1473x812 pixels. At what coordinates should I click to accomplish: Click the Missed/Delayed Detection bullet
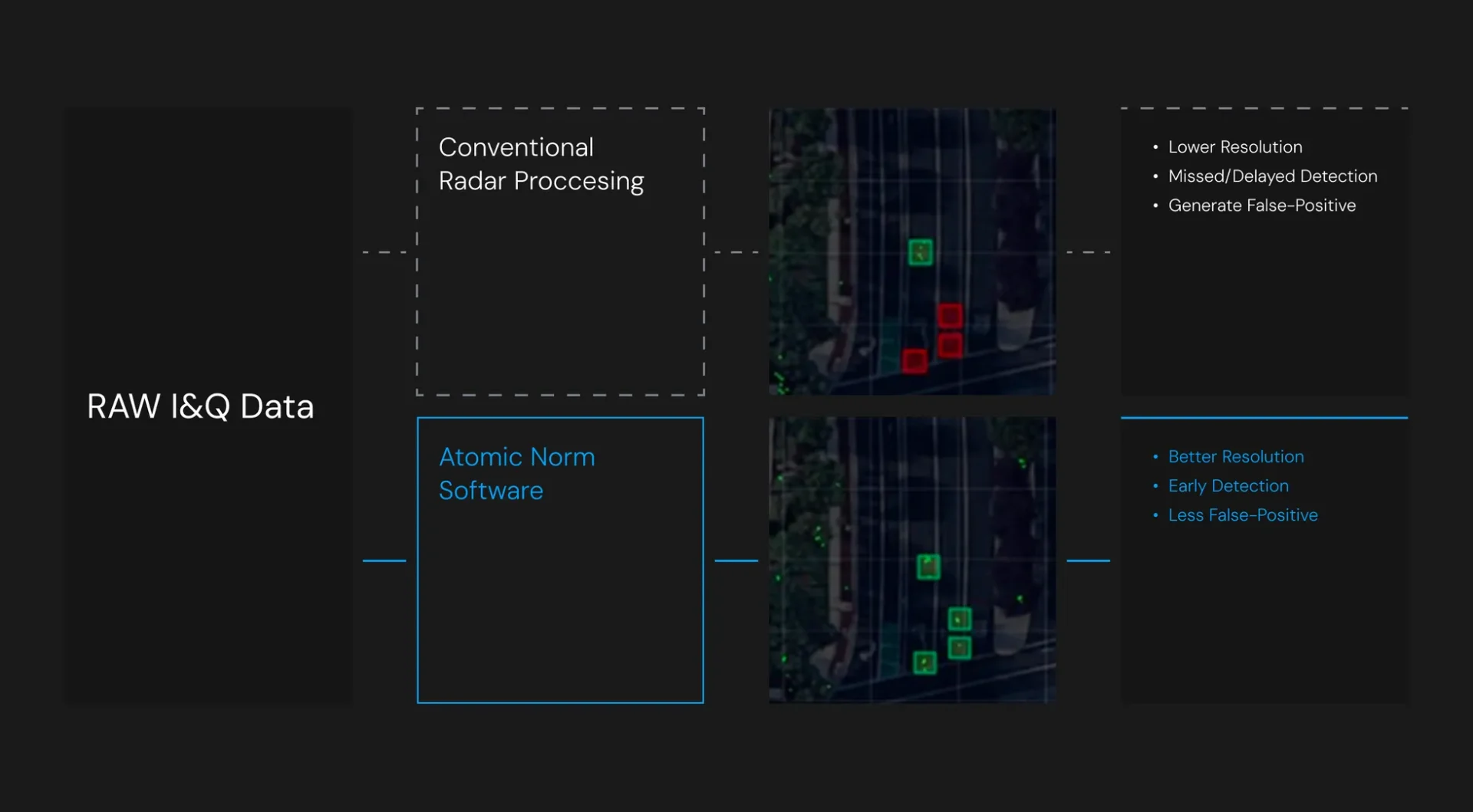pyautogui.click(x=1272, y=176)
